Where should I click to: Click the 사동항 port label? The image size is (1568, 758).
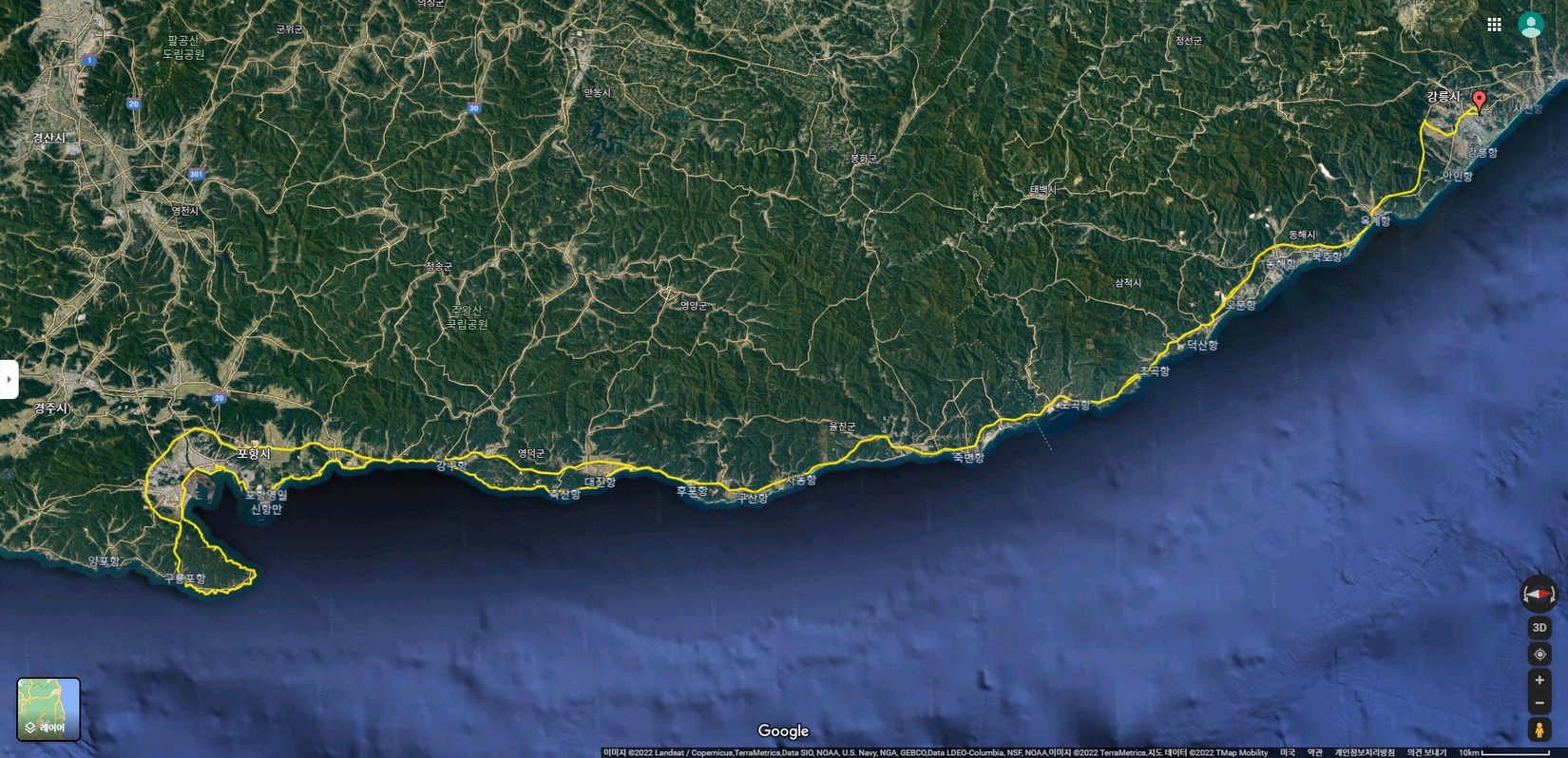point(801,481)
